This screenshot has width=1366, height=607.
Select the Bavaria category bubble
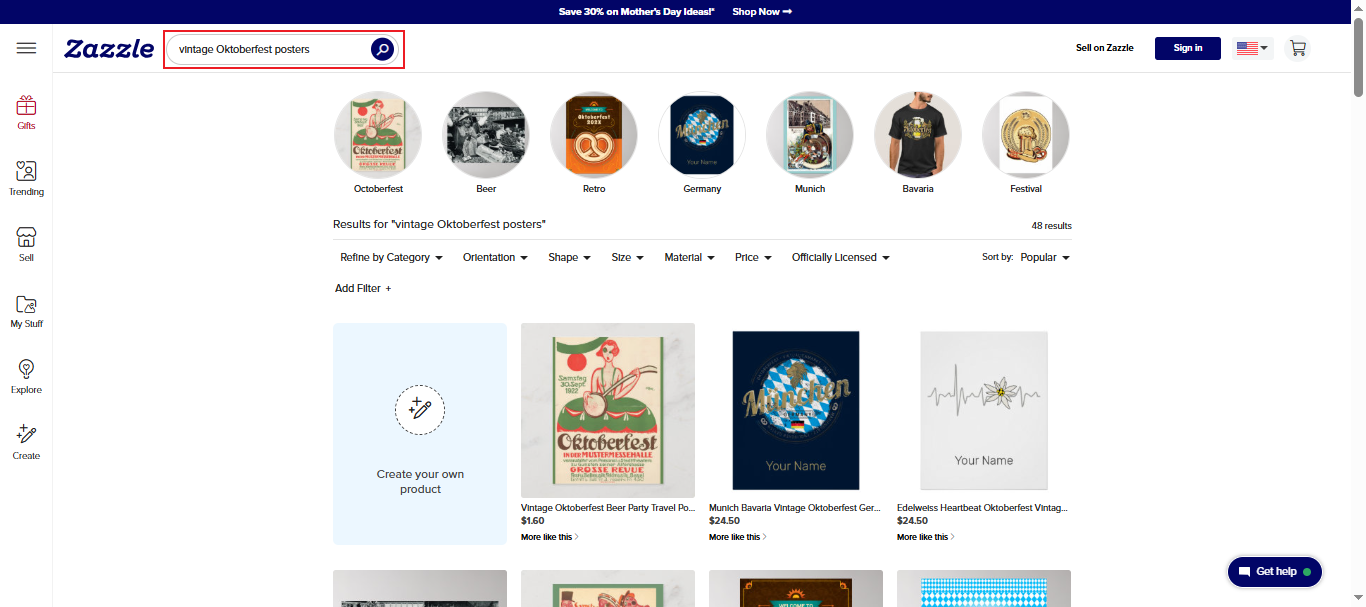tap(917, 135)
